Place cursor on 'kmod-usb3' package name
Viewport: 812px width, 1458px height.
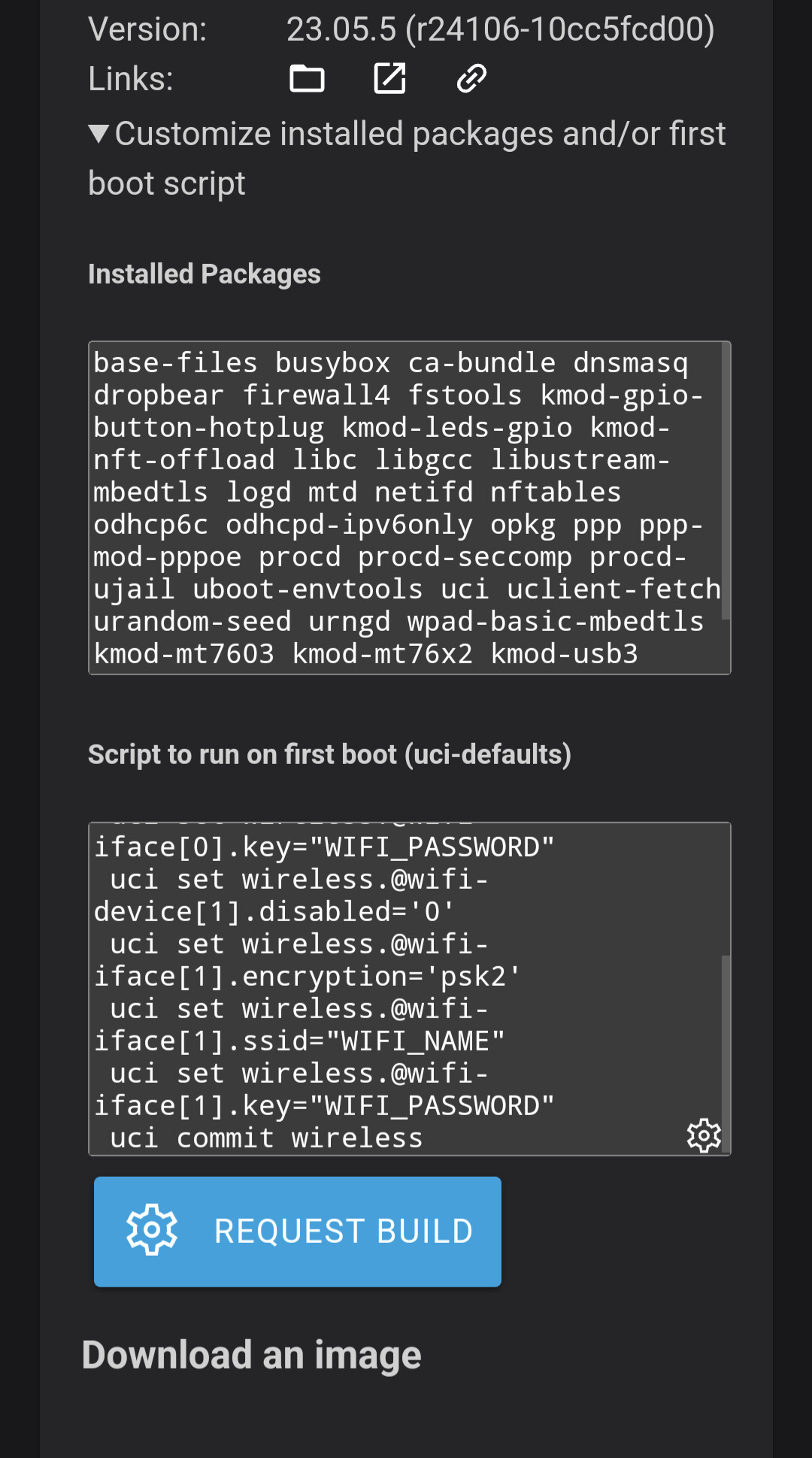[564, 654]
